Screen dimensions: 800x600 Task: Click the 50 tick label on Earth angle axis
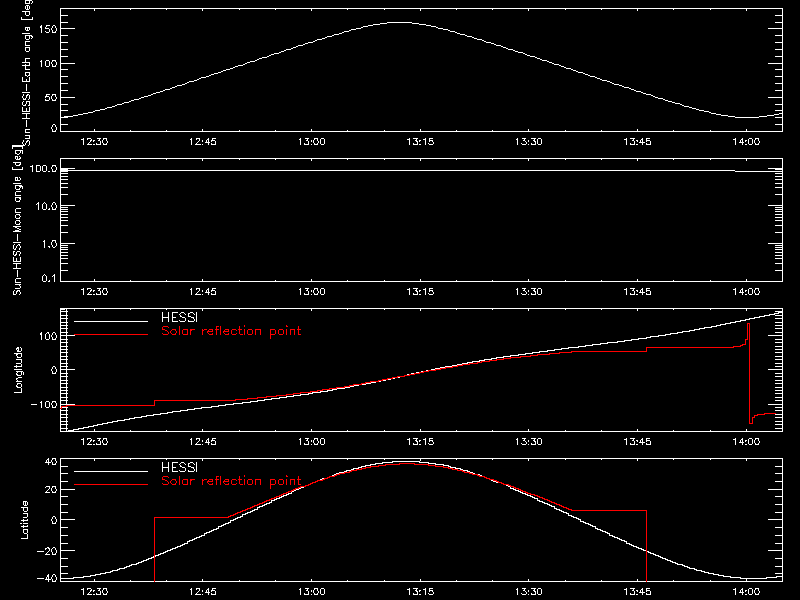(51, 97)
